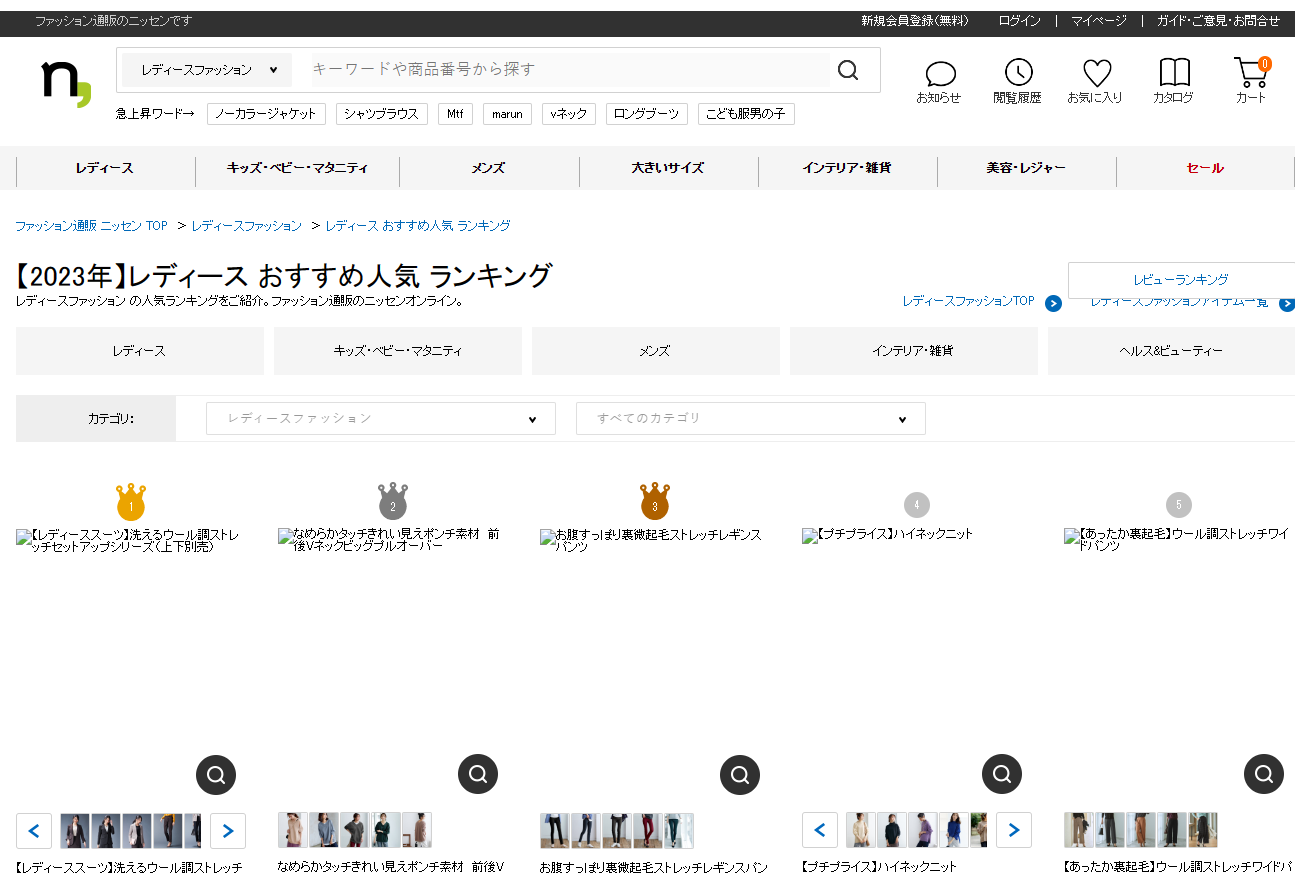Open カテゴリ レディースファッション filter dropdown
1295x874 pixels.
(x=381, y=418)
